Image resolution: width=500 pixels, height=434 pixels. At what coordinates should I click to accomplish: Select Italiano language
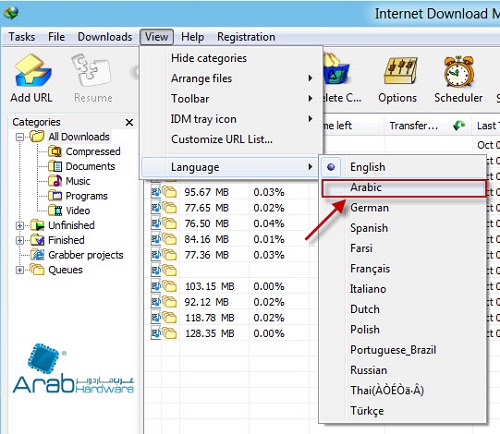click(x=403, y=289)
